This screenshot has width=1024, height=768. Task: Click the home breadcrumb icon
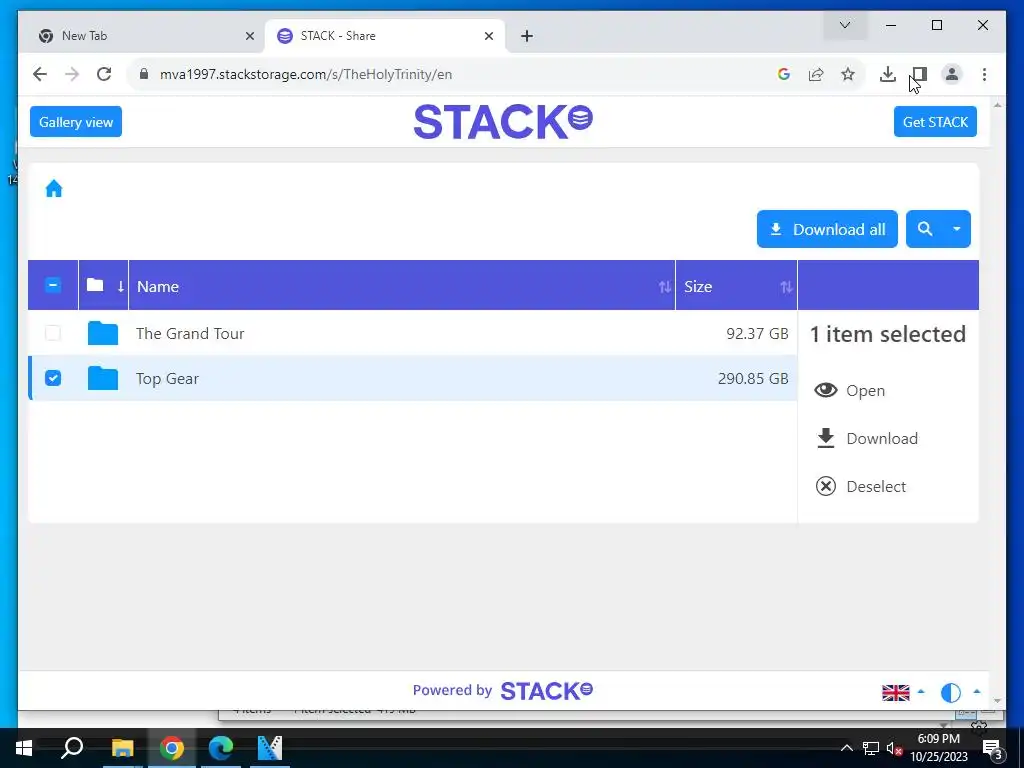point(54,189)
